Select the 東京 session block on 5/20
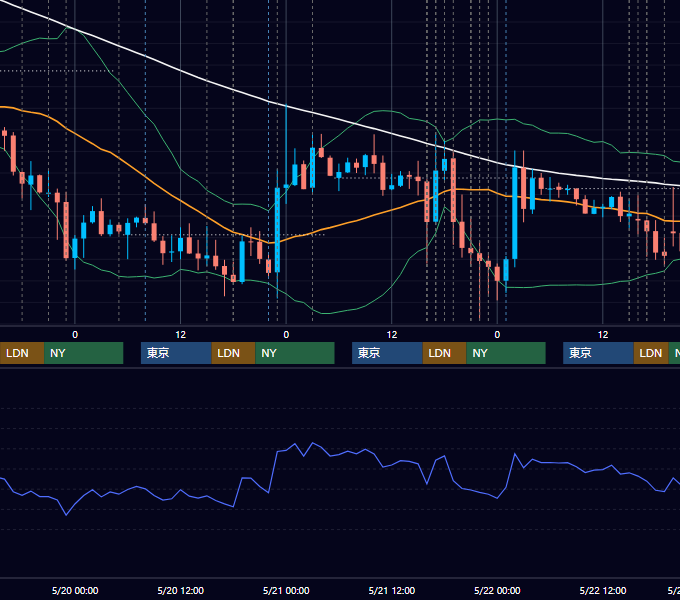The width and height of the screenshot is (680, 600). (x=176, y=353)
